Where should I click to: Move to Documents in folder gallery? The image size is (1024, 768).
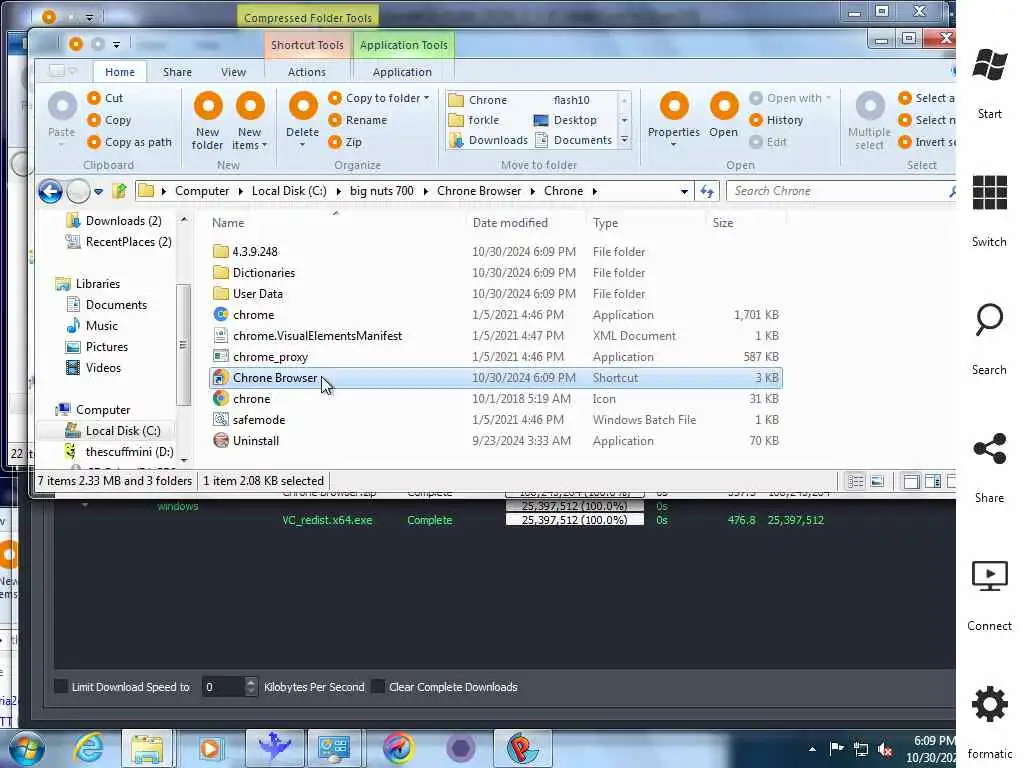tap(573, 140)
